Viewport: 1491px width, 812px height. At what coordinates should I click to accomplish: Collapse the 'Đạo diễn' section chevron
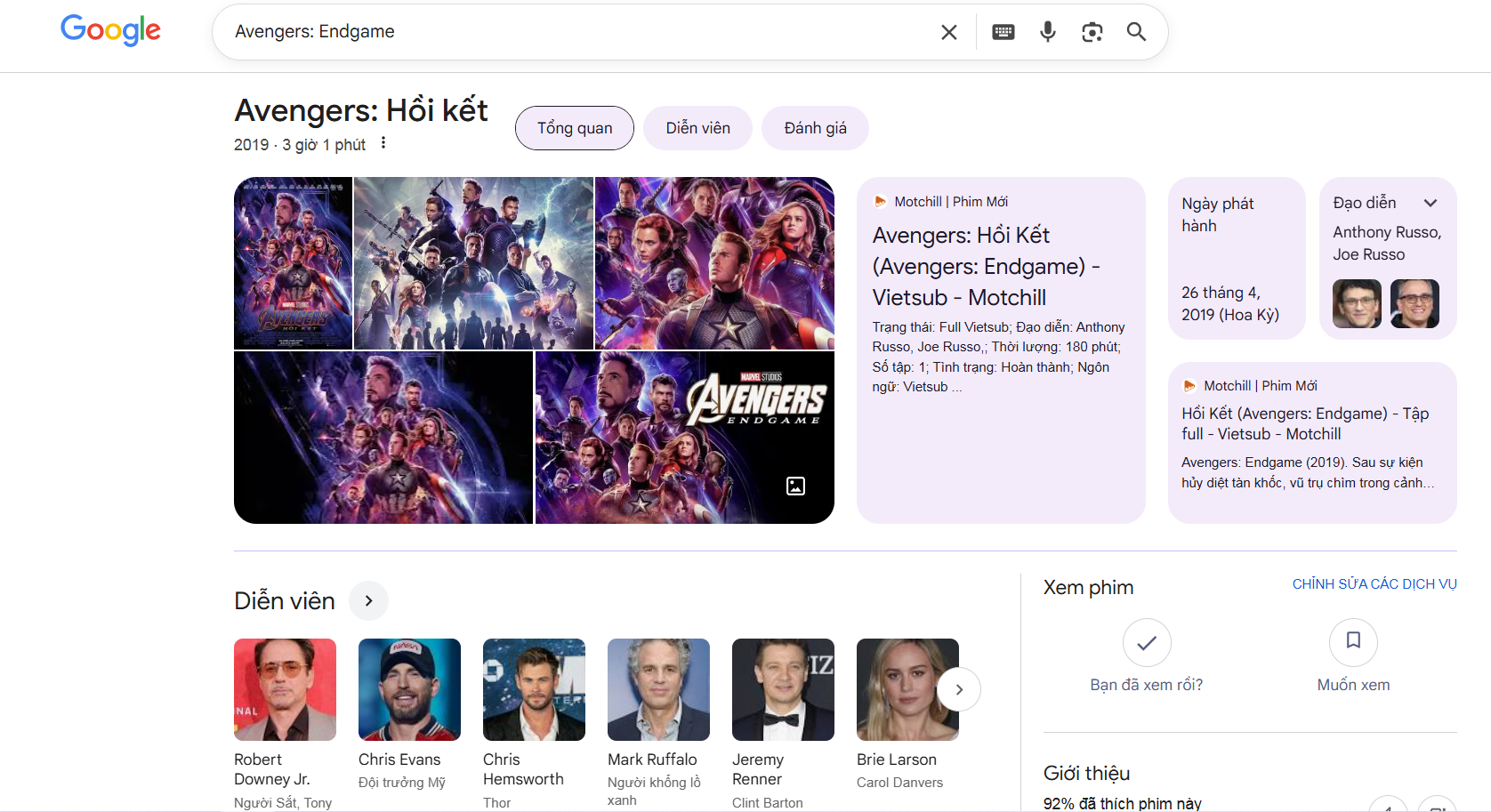tap(1431, 202)
